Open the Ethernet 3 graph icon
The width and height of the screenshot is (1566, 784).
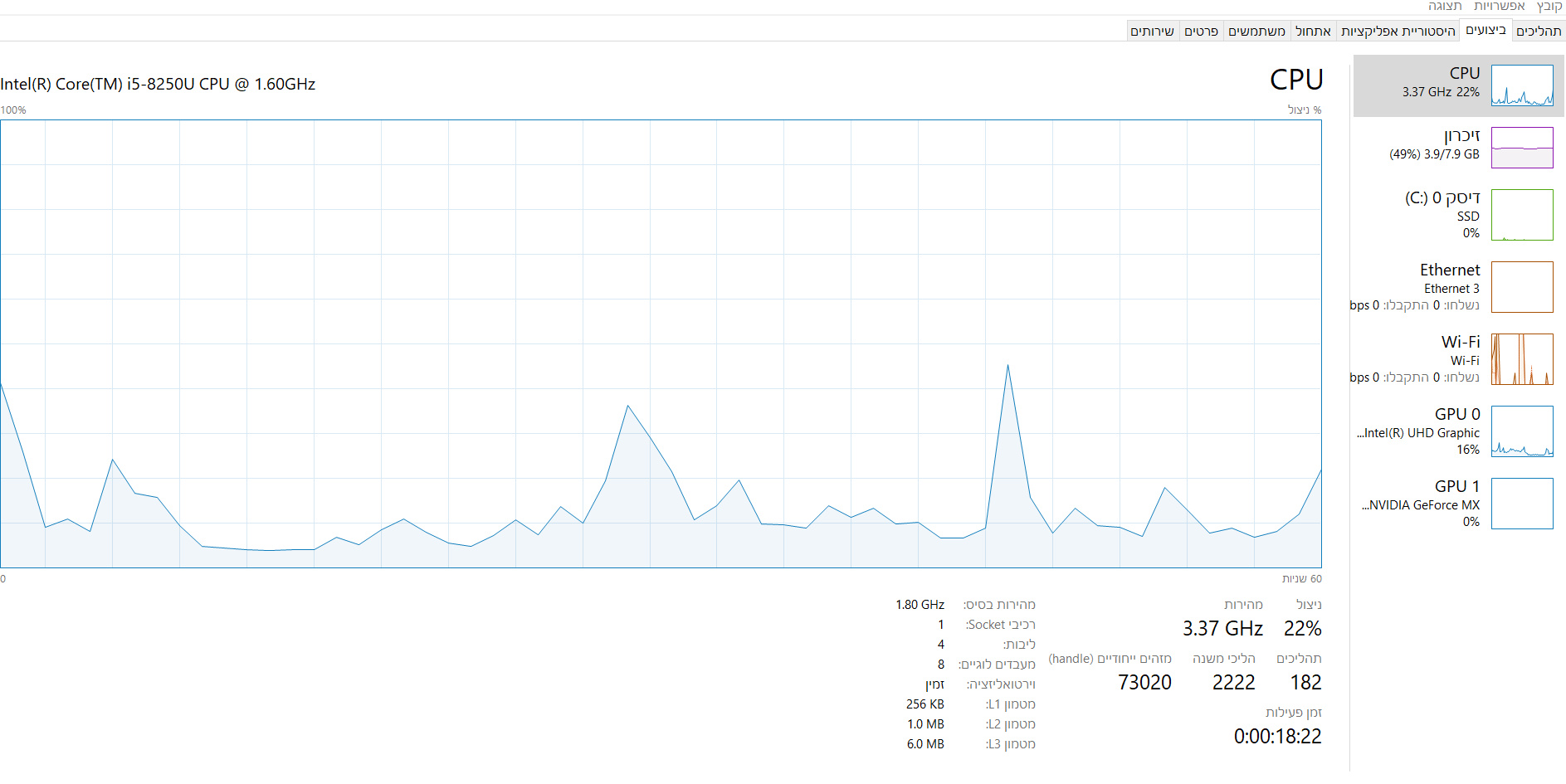coord(1522,287)
